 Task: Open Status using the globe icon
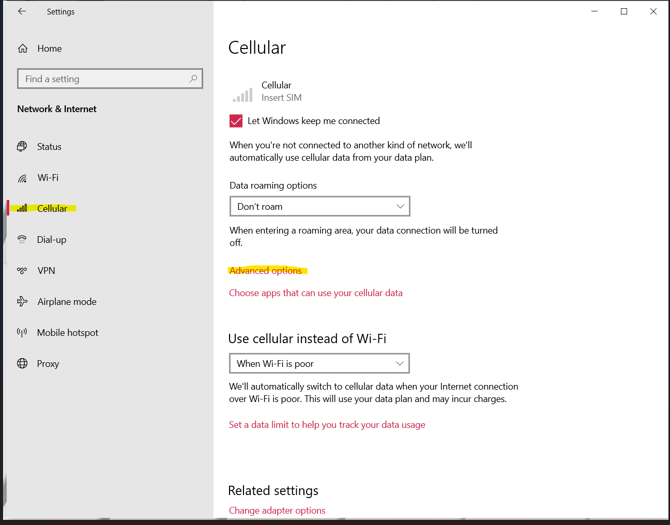(22, 147)
